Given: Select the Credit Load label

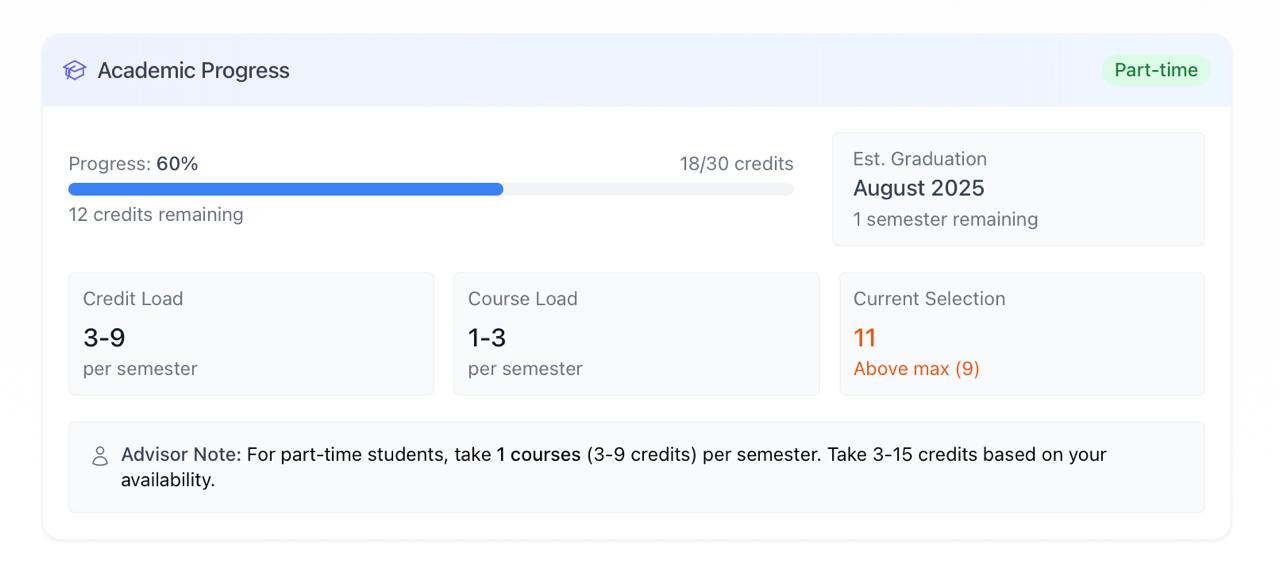Looking at the screenshot, I should click(x=133, y=299).
